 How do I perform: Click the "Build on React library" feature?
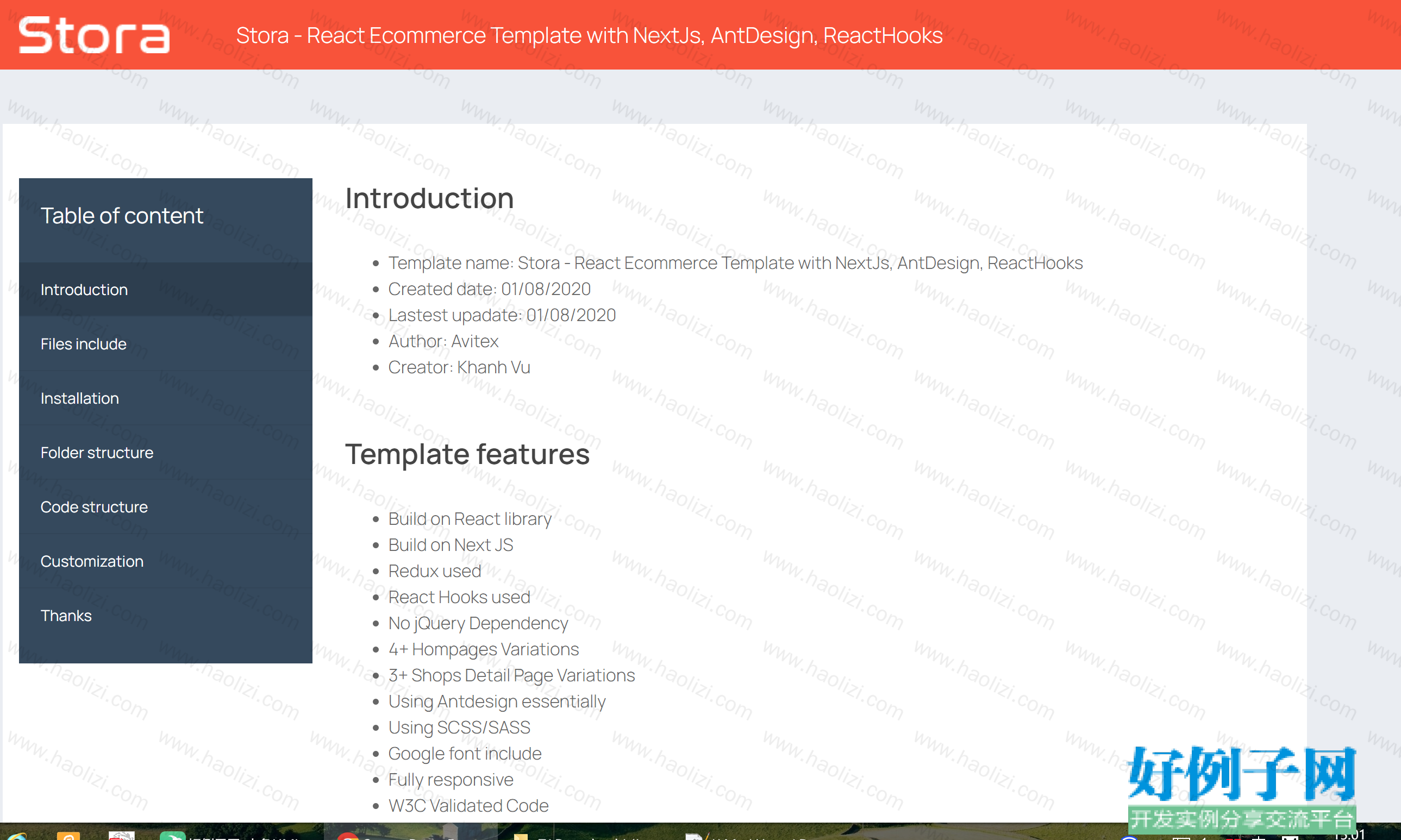pyautogui.click(x=470, y=518)
